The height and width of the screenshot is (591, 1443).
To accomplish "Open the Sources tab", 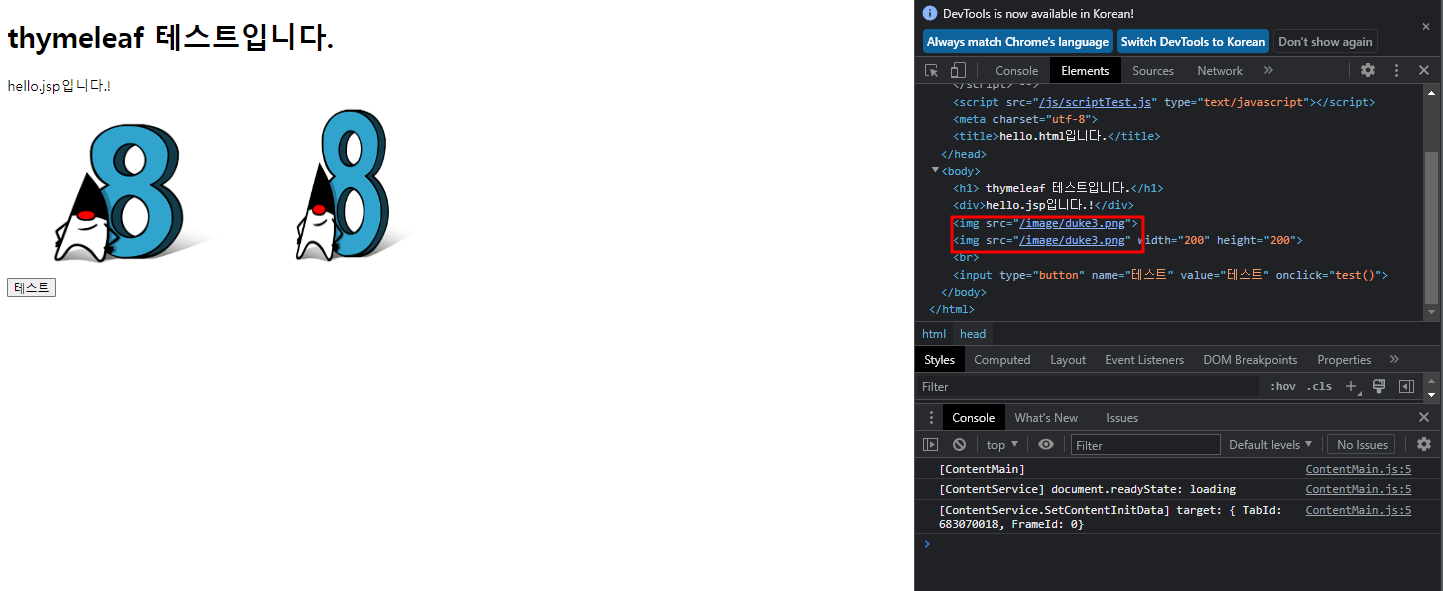I will pyautogui.click(x=1153, y=70).
